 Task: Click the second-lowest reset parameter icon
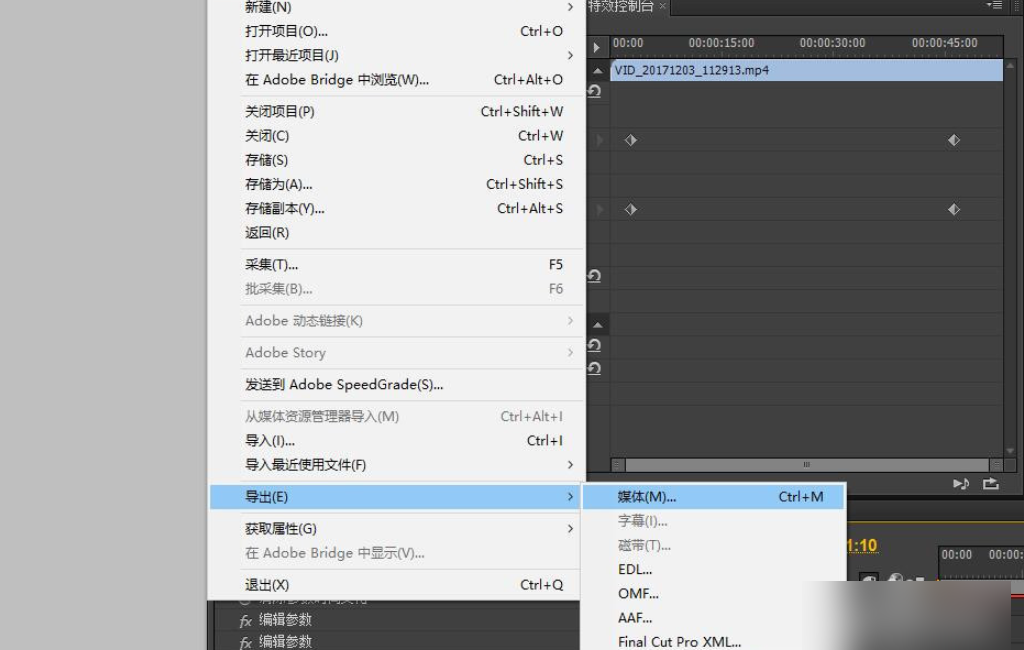594,345
